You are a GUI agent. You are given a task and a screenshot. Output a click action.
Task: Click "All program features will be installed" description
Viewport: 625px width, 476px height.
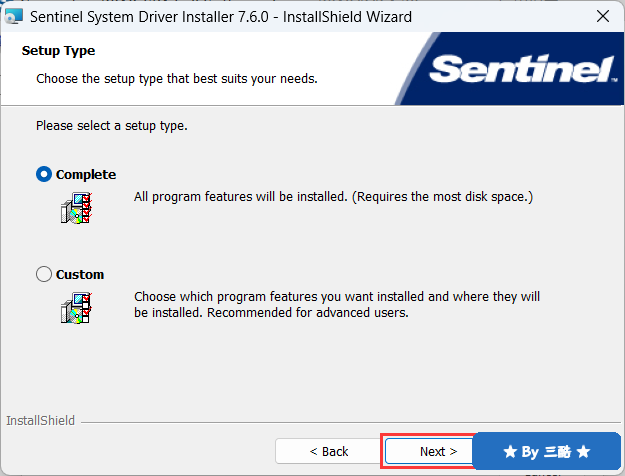click(333, 197)
